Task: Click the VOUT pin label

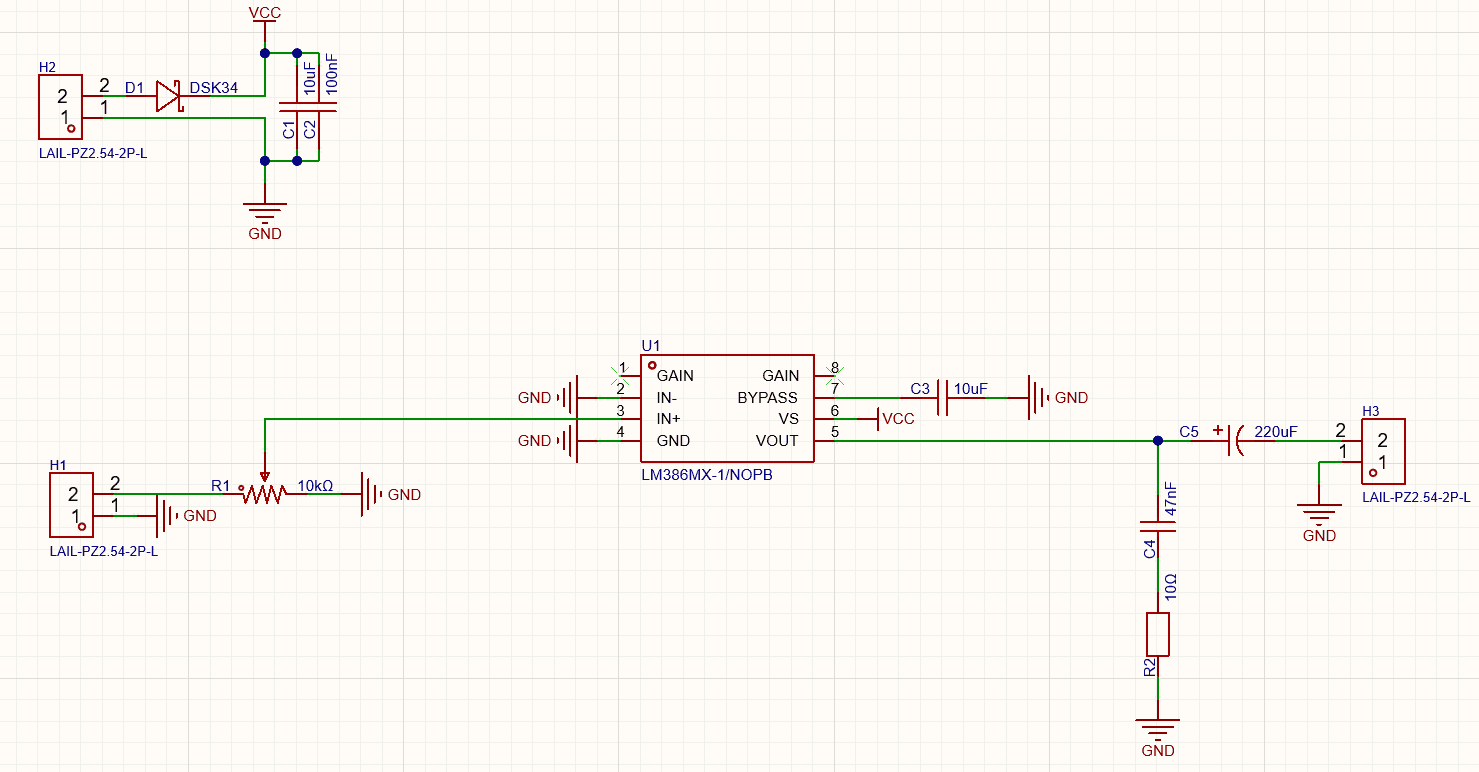Action: click(777, 441)
